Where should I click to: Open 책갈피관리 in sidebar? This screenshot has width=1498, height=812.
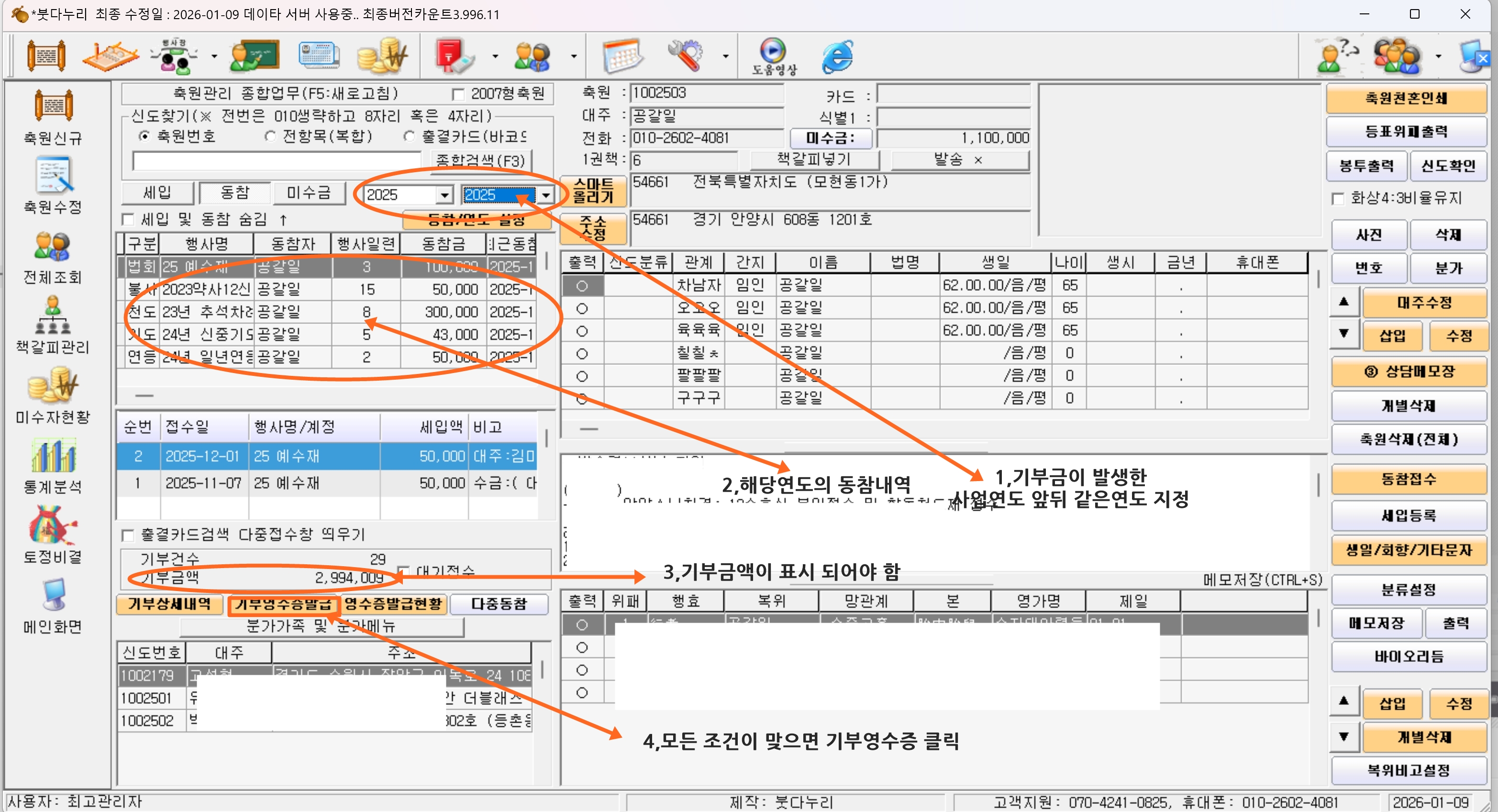pos(53,316)
